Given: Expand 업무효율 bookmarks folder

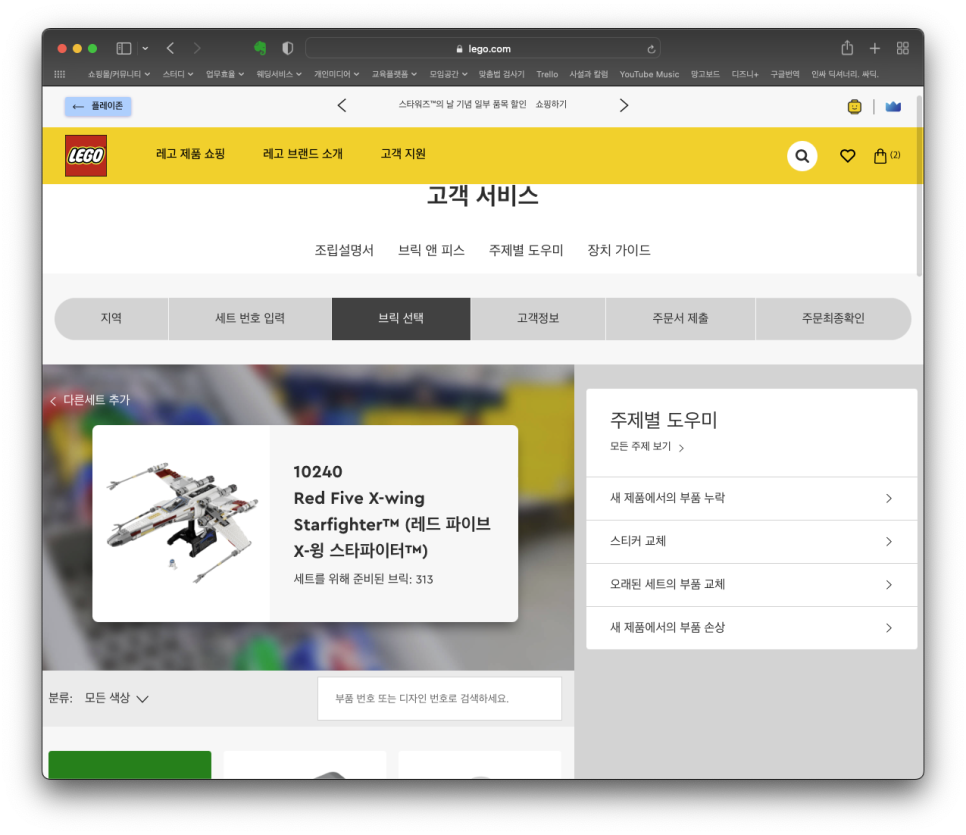Looking at the screenshot, I should (x=225, y=74).
